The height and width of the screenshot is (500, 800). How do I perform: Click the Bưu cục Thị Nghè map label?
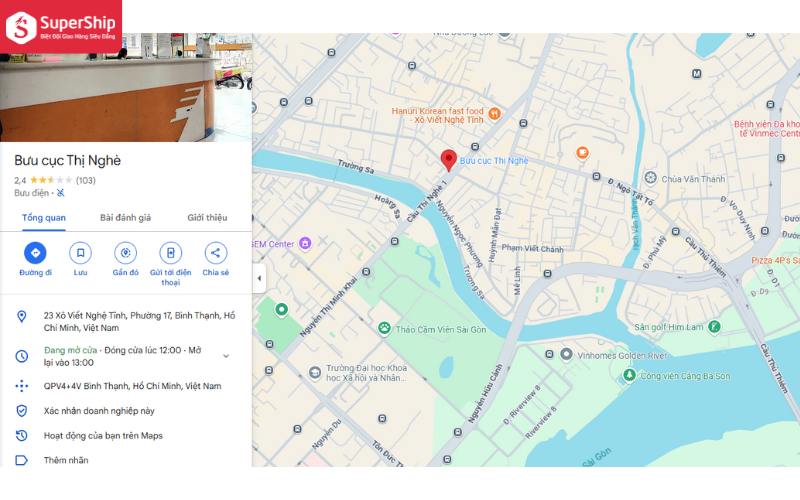[494, 161]
